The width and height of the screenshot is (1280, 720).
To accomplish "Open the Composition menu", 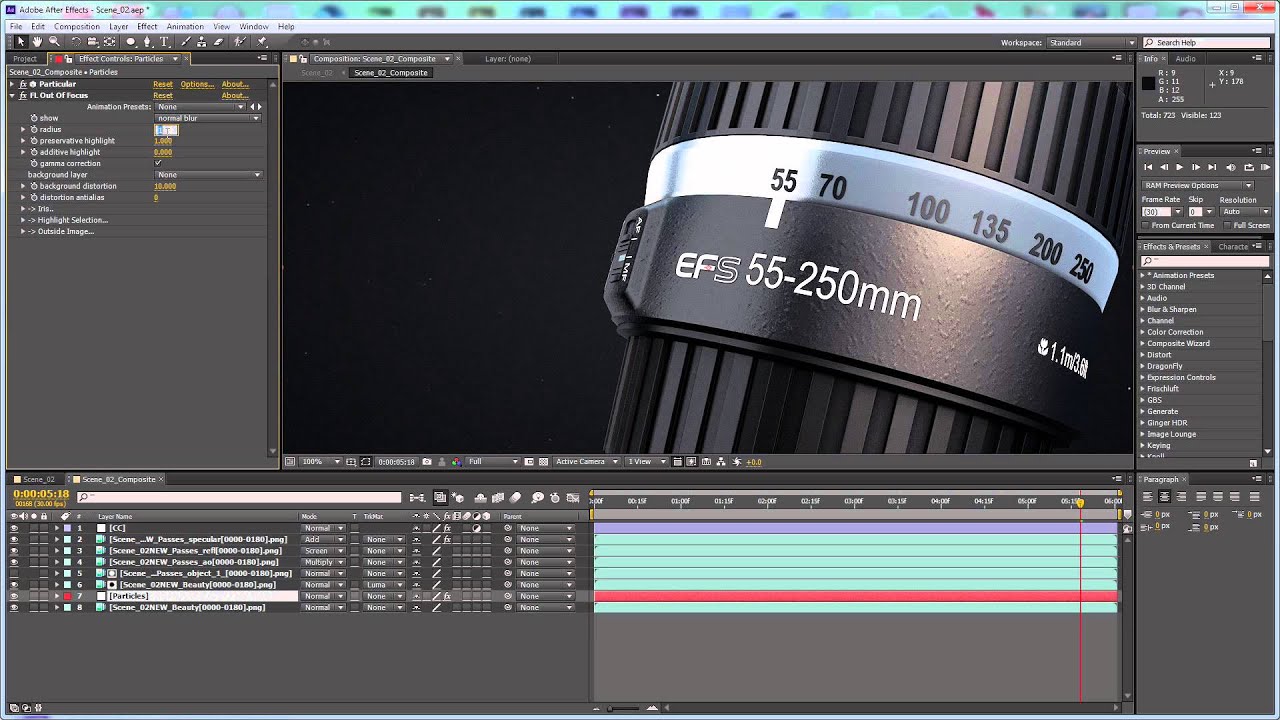I will coord(77,26).
